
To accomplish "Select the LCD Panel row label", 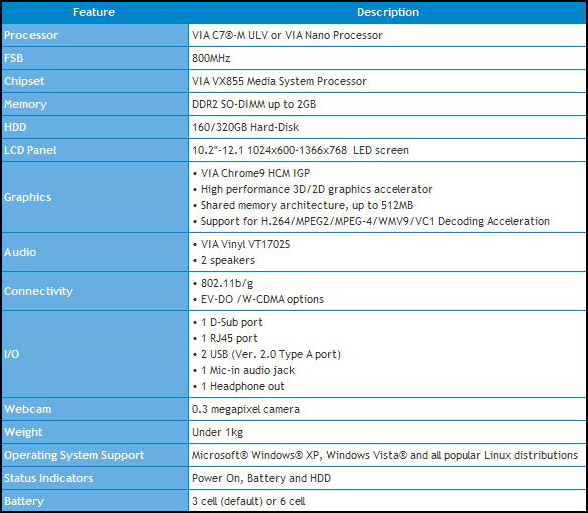I will pyautogui.click(x=30, y=150).
